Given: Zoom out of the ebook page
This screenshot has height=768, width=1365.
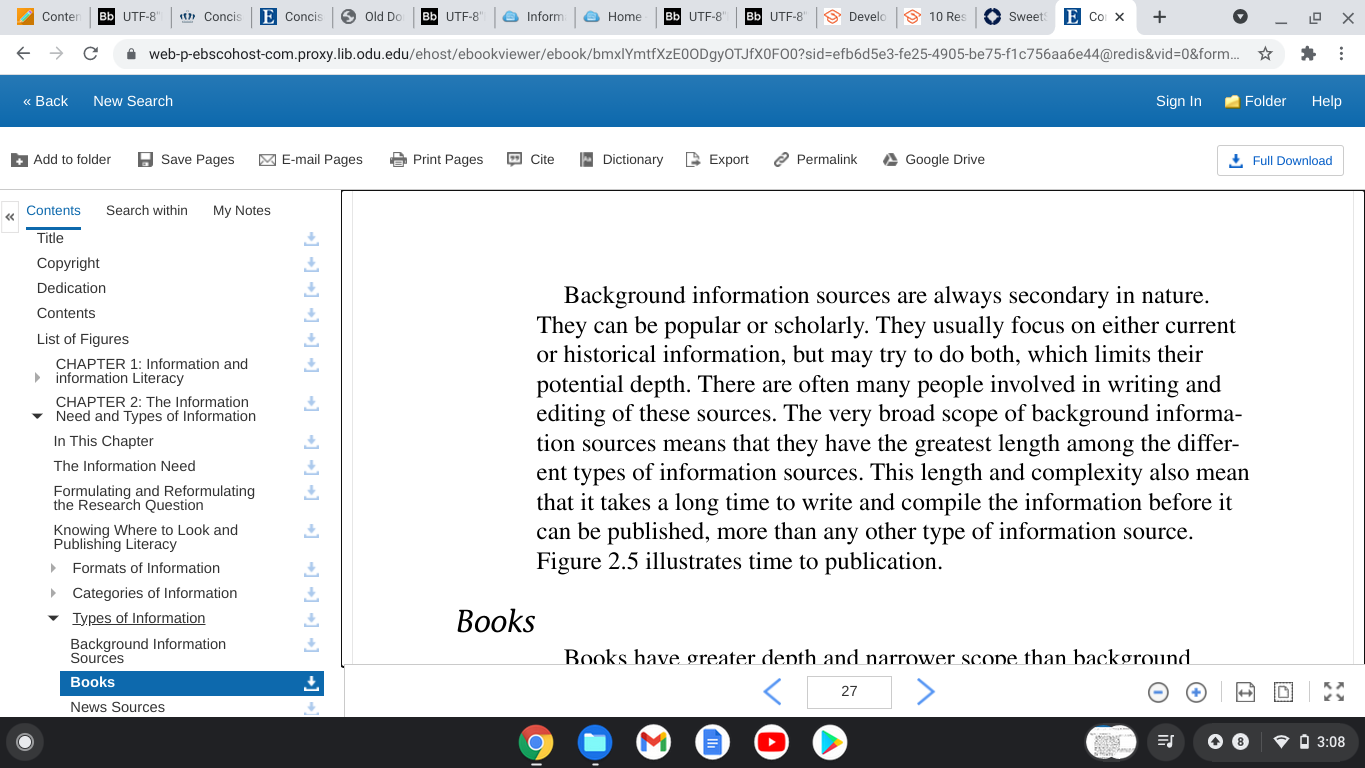Looking at the screenshot, I should 1158,692.
